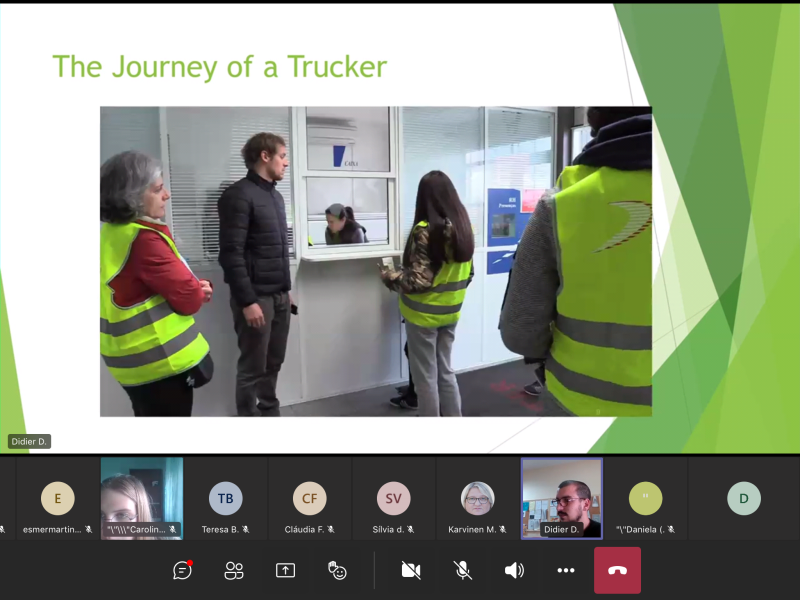Click the D avatar at the far right
Viewport: 800px width, 600px height.
[744, 498]
